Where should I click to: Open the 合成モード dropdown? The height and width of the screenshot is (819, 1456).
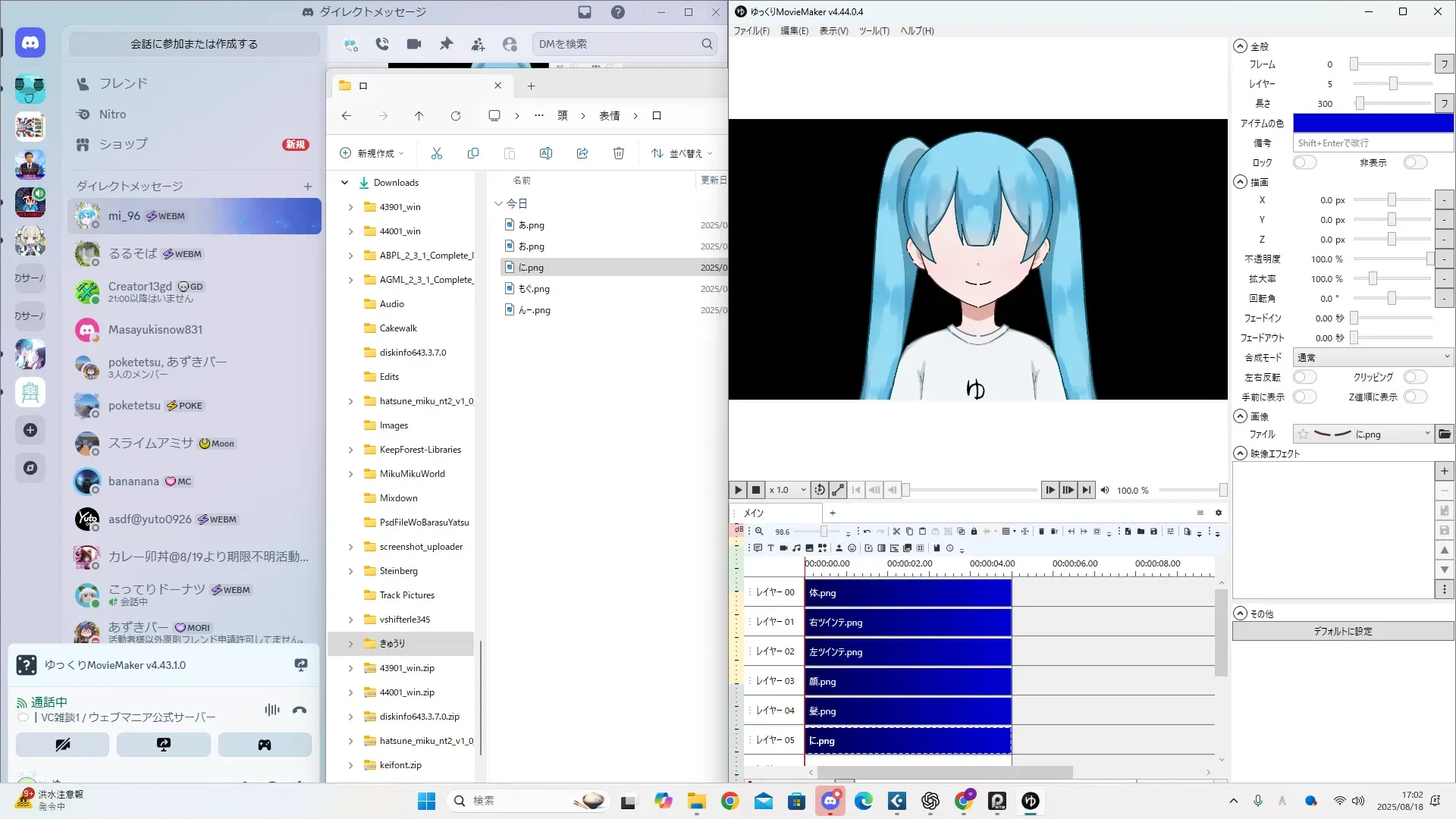pos(1373,357)
